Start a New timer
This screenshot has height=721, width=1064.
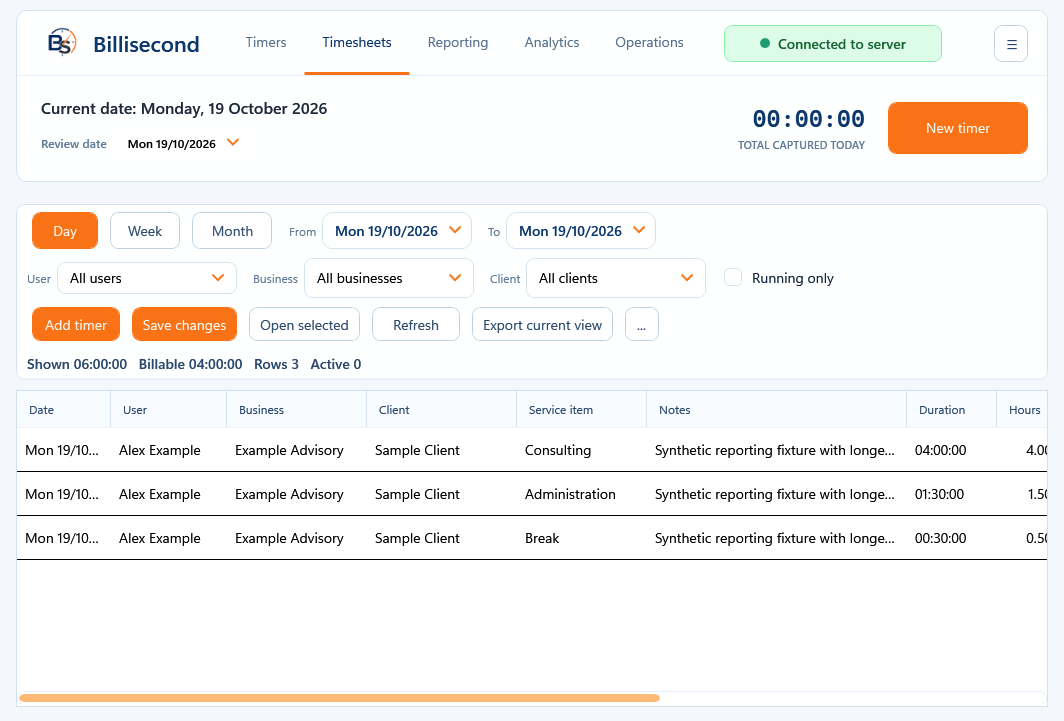957,128
